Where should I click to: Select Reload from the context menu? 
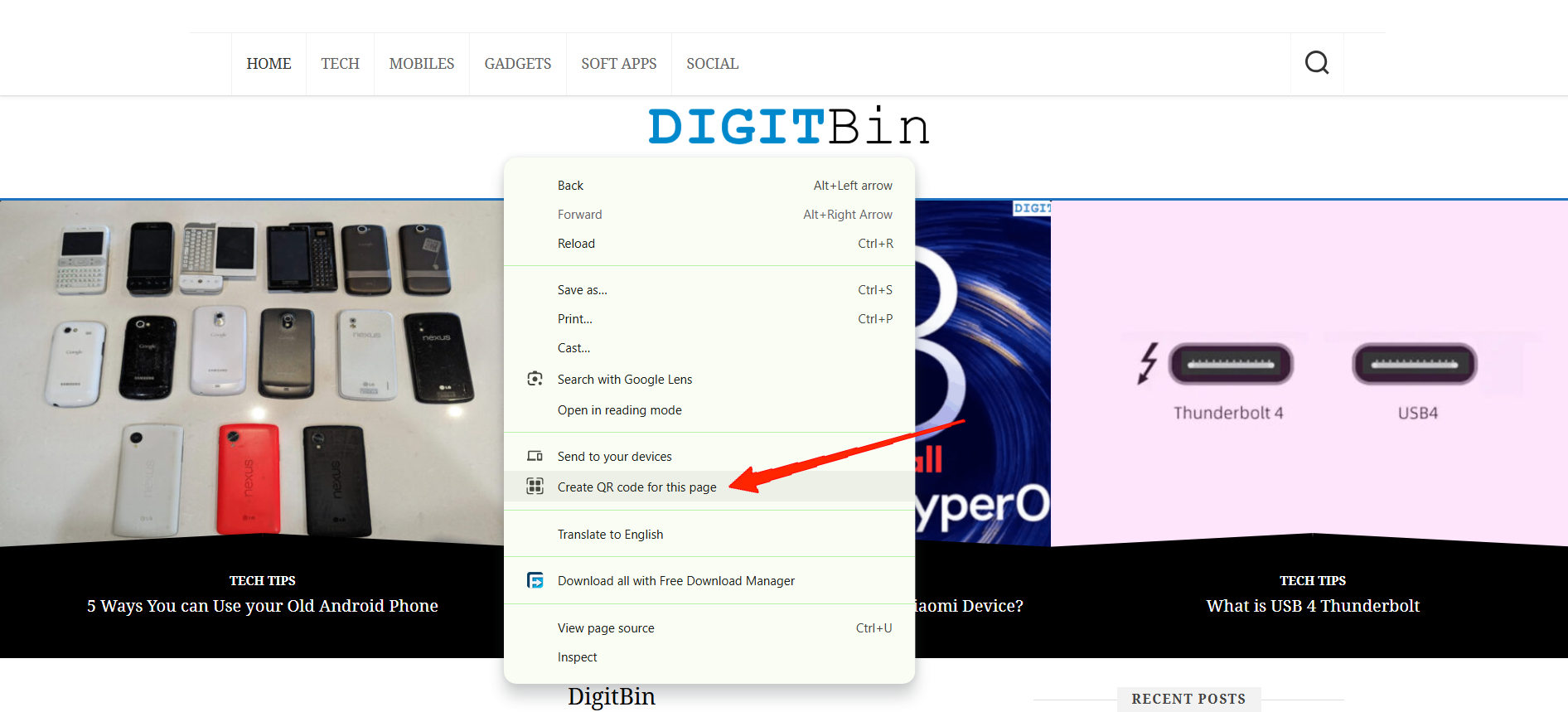click(x=709, y=244)
